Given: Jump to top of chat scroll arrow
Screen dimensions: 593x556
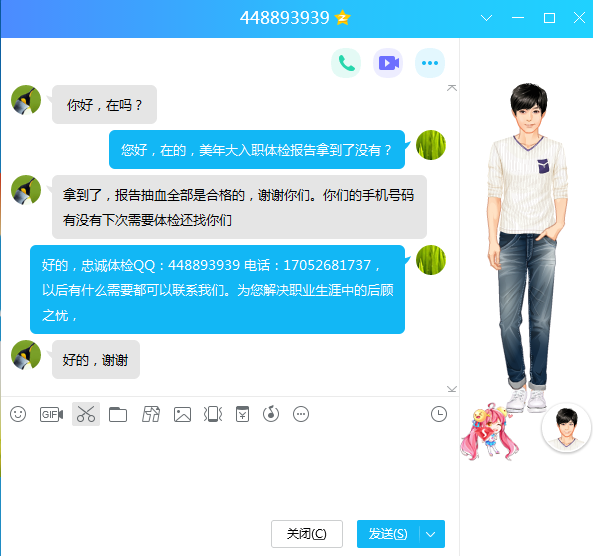Looking at the screenshot, I should [452, 88].
